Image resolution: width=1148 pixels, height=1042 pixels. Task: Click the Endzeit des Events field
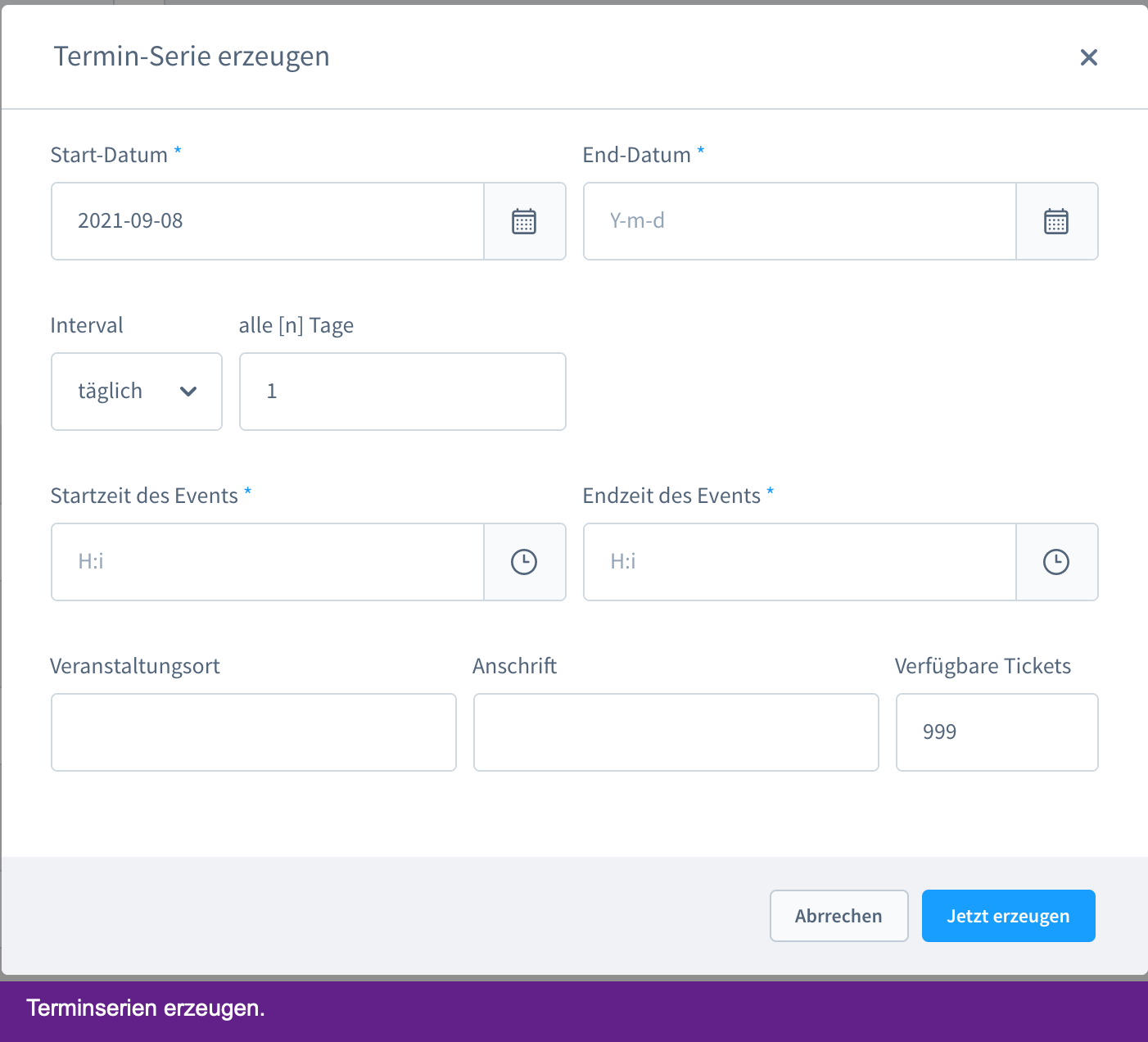pos(800,562)
